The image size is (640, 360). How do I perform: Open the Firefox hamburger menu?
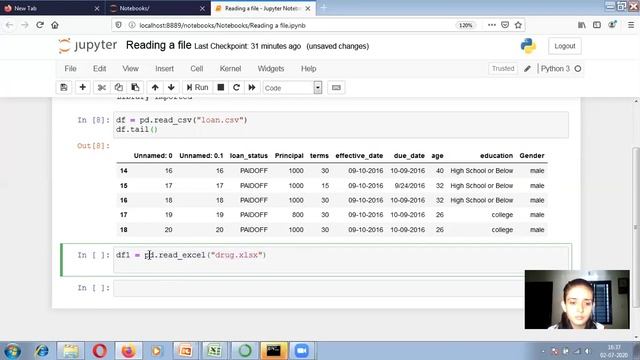631,25
